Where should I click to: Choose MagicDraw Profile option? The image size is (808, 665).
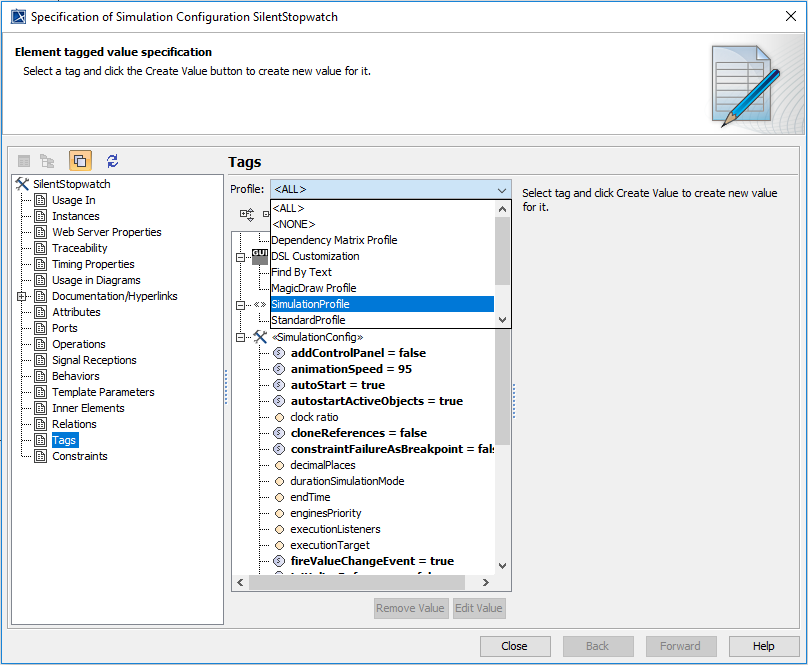pyautogui.click(x=382, y=288)
